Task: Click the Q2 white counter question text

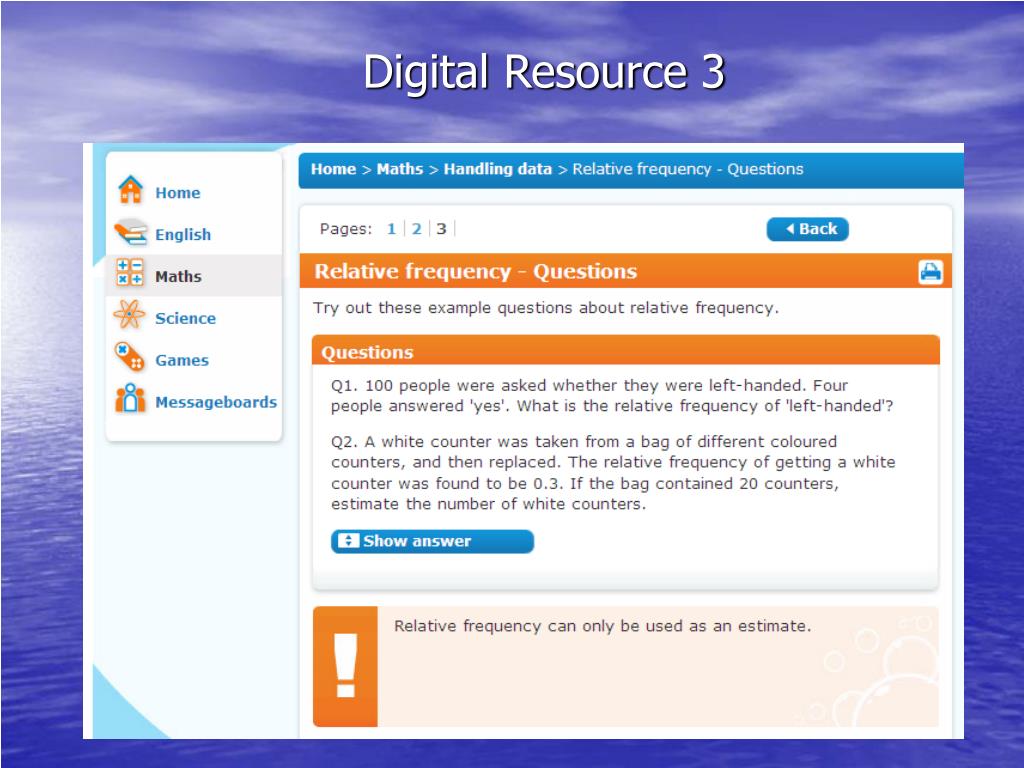Action: point(613,473)
